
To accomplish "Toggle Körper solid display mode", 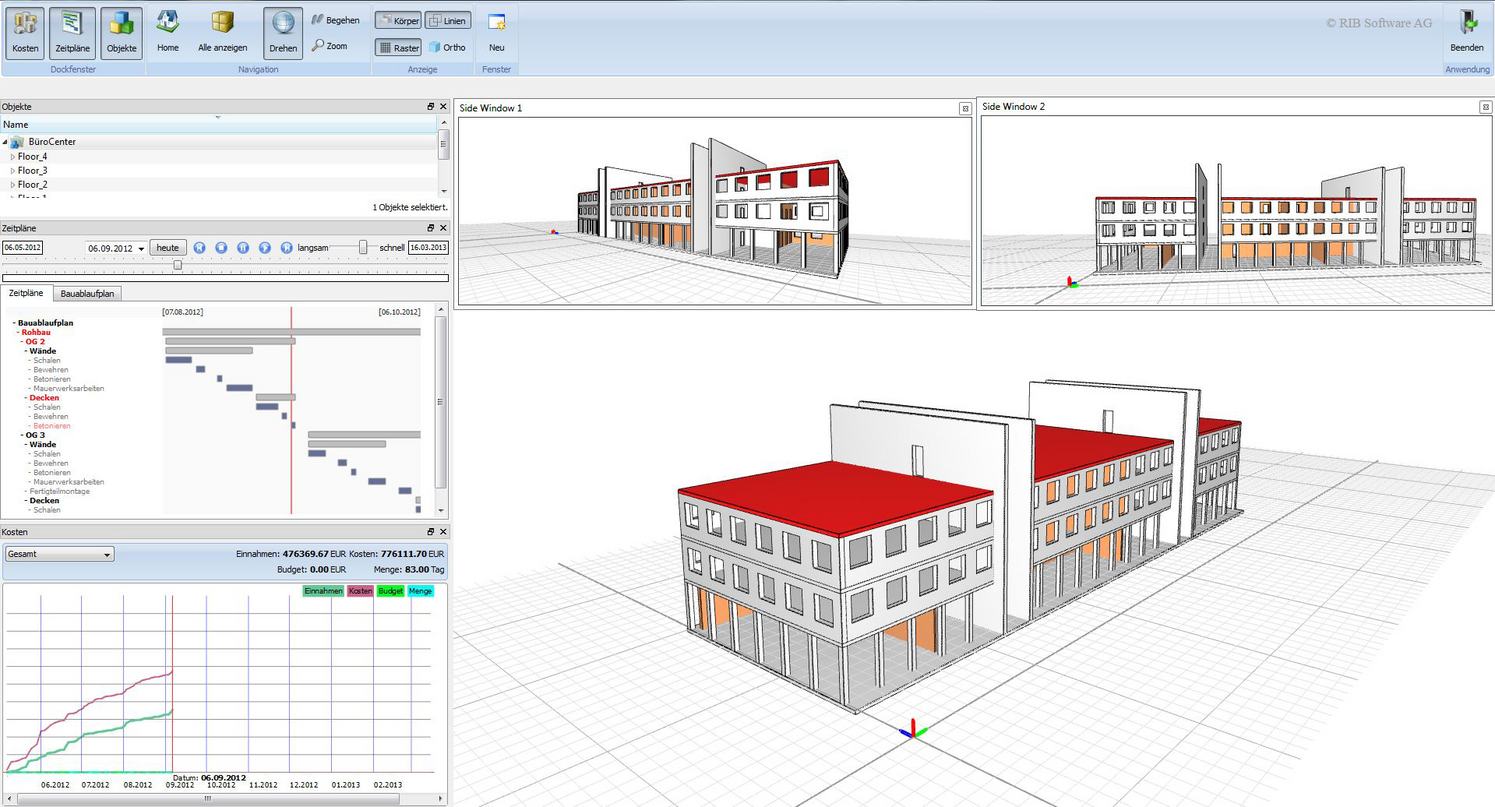I will point(398,20).
